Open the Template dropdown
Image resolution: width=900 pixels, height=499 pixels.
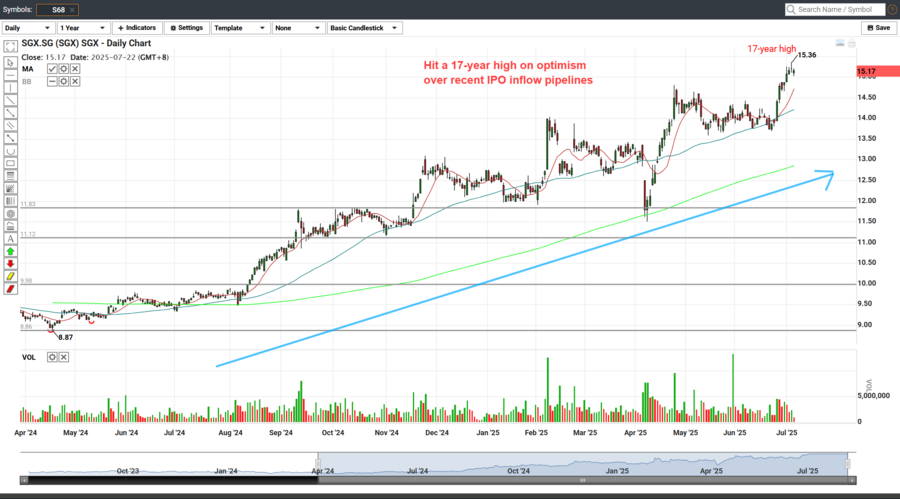click(x=239, y=28)
